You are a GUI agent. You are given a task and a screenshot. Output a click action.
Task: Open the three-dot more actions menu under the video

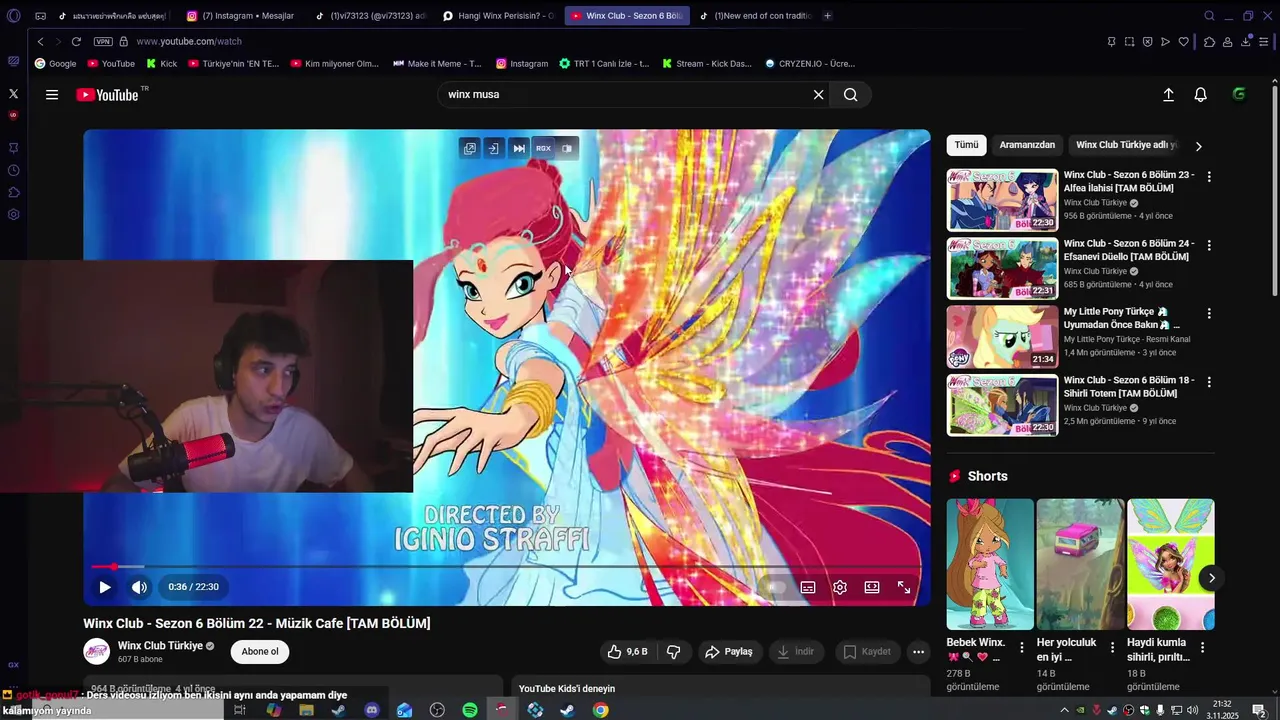pos(918,651)
